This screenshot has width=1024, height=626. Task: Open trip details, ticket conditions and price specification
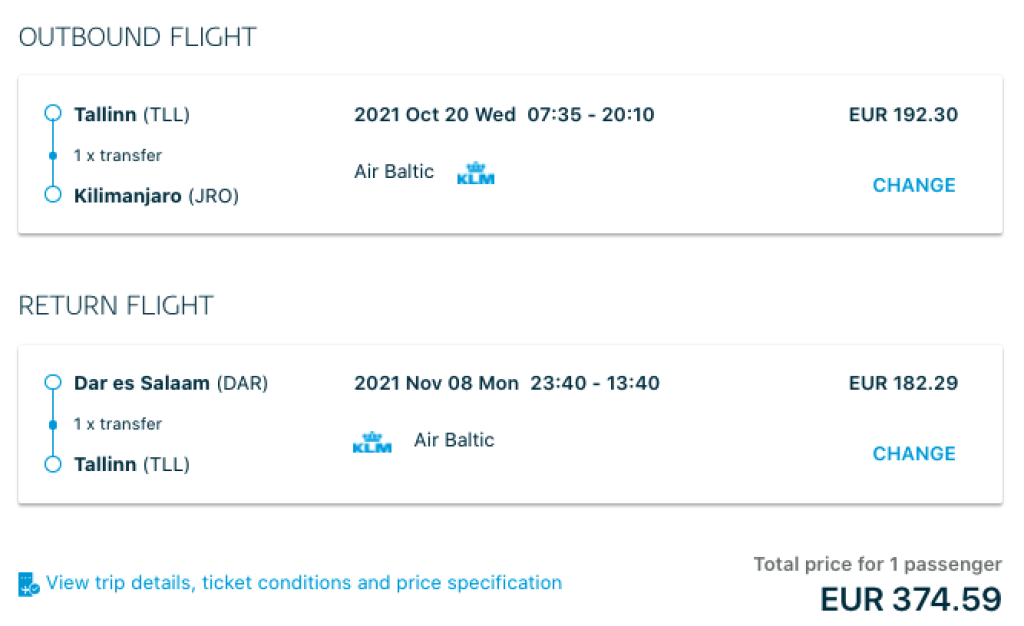coord(304,583)
